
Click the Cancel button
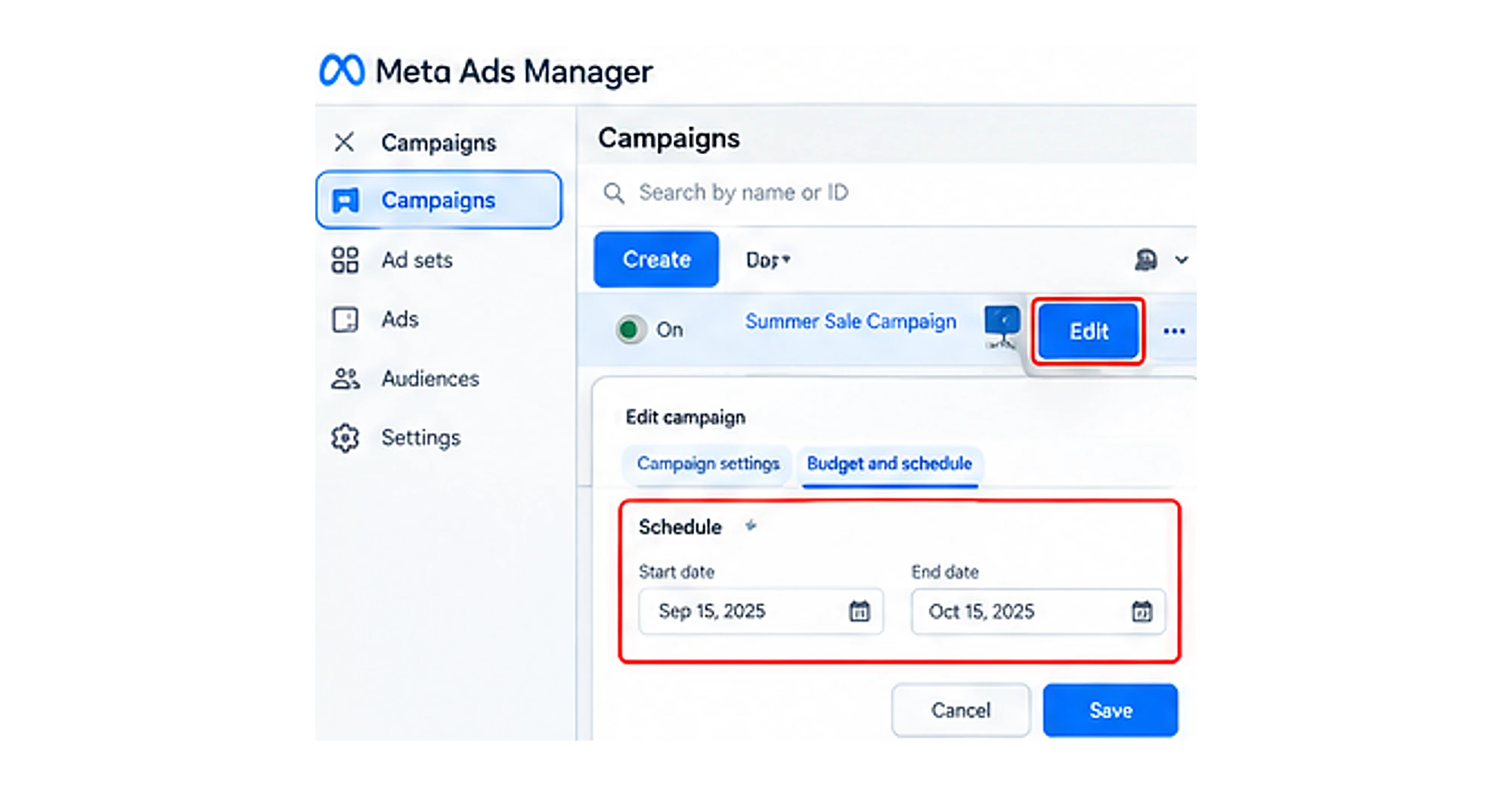960,710
